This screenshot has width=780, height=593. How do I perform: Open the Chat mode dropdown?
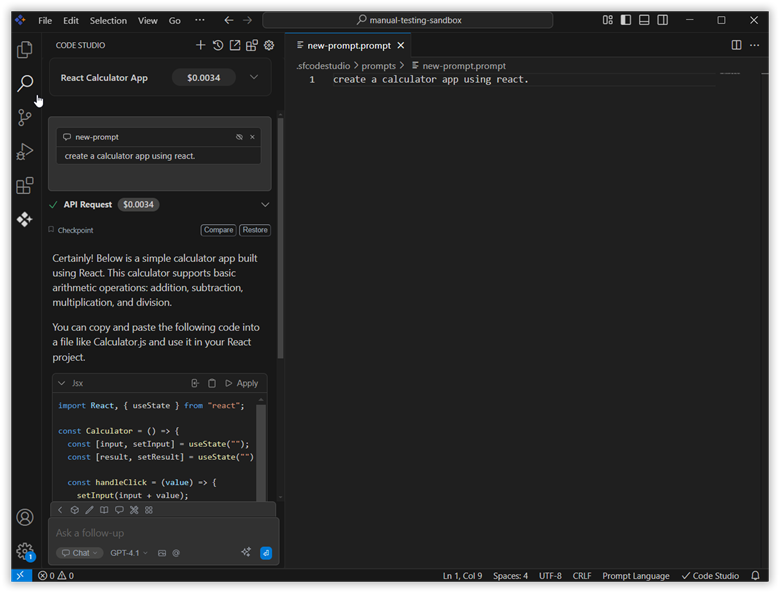click(79, 553)
